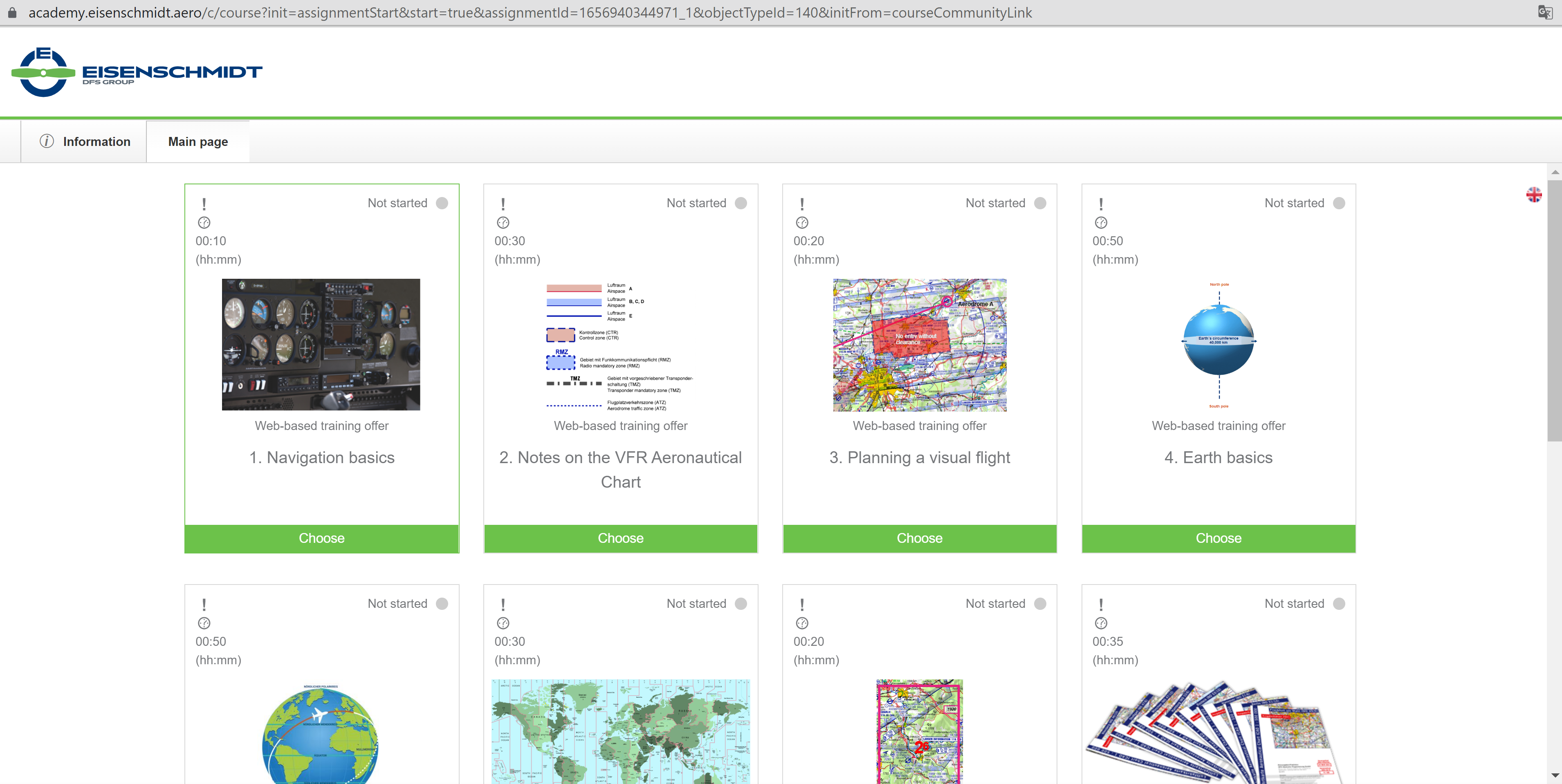
Task: Click the UK flag language icon
Action: [x=1533, y=195]
